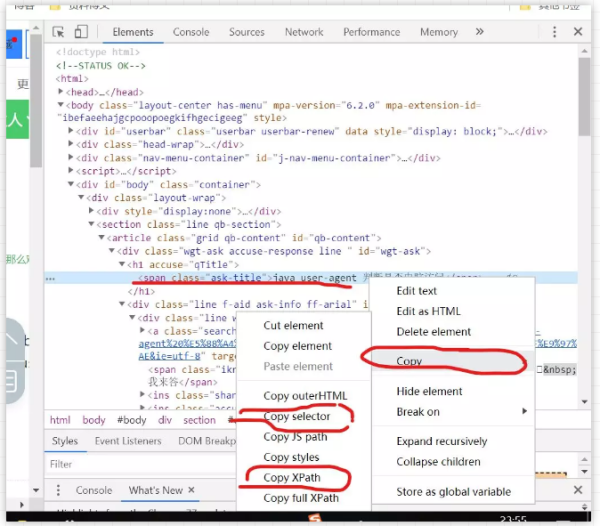The width and height of the screenshot is (600, 526).
Task: Close the What's New drawer tab
Action: [191, 490]
